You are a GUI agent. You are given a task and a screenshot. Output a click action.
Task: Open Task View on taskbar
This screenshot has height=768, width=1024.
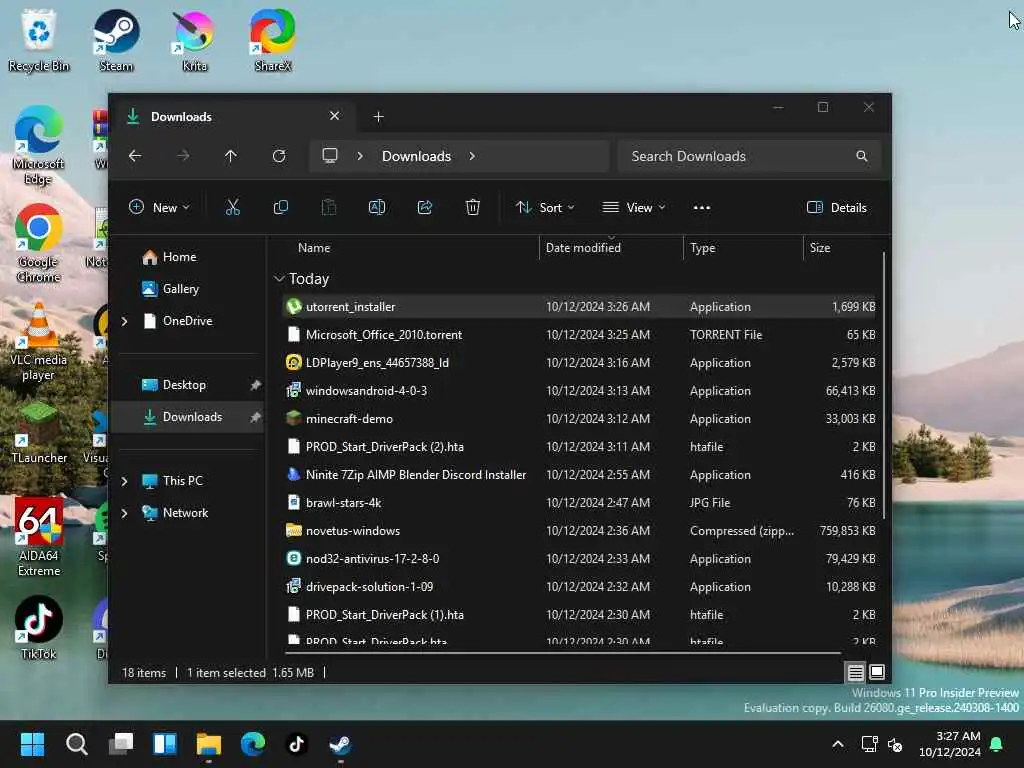coord(121,744)
